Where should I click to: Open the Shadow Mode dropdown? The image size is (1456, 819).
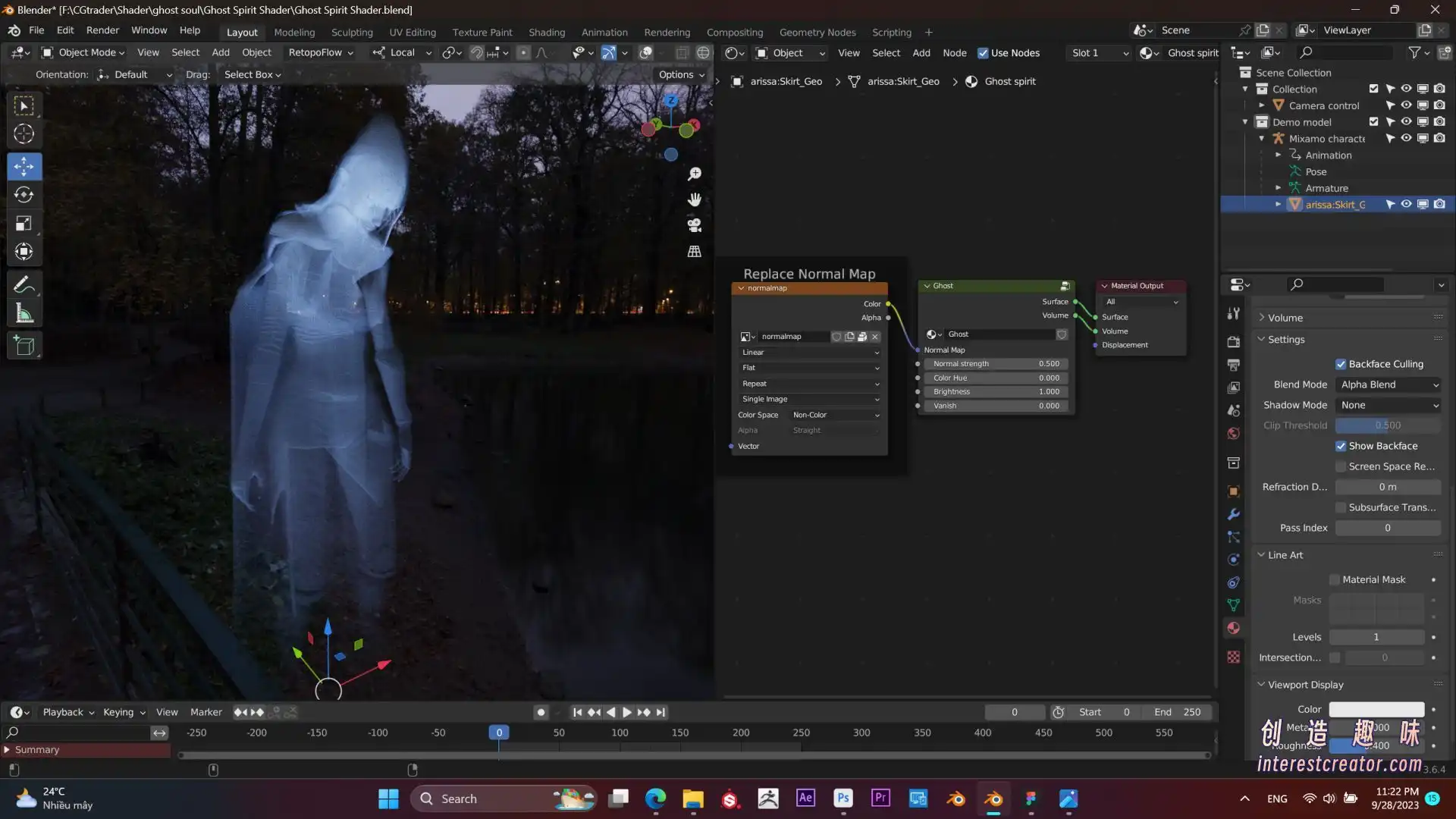[x=1389, y=405]
